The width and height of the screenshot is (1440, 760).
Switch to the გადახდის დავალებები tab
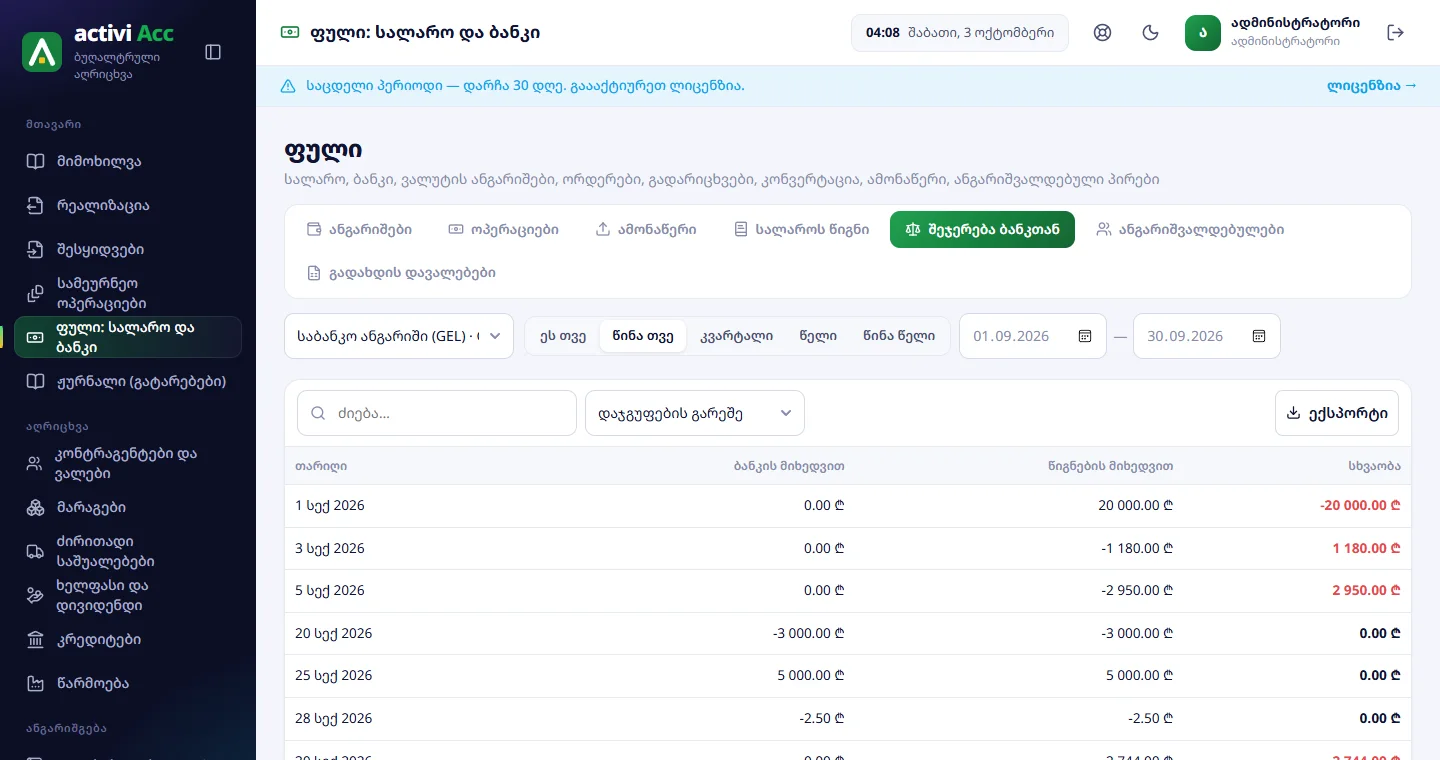401,272
